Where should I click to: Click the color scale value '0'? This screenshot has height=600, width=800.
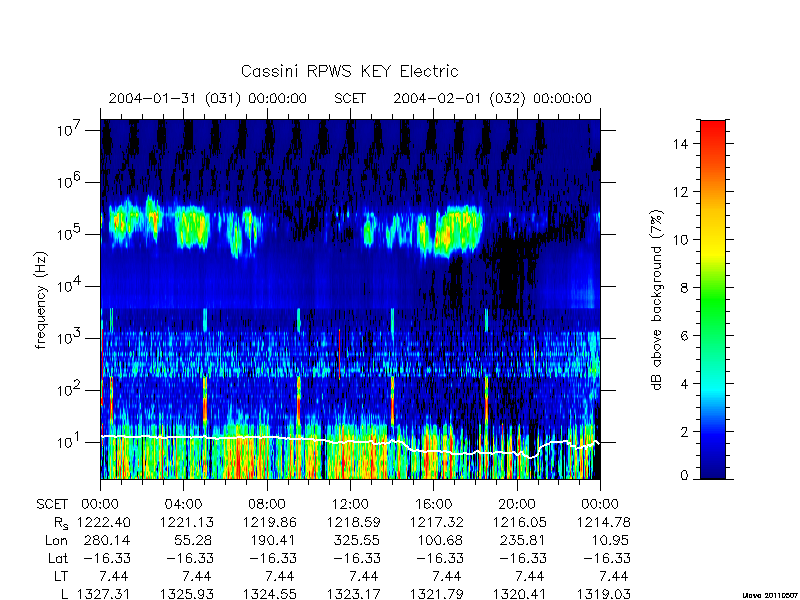(684, 476)
